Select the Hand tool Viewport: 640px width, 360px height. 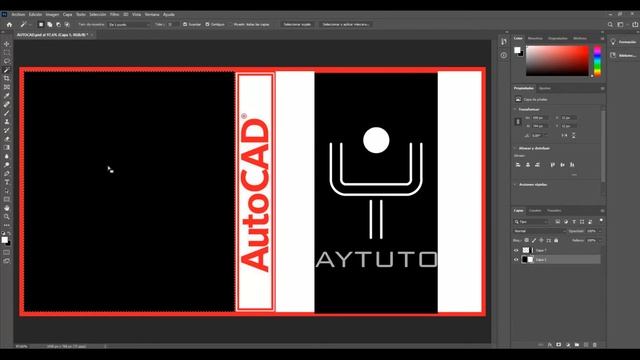pos(7,208)
